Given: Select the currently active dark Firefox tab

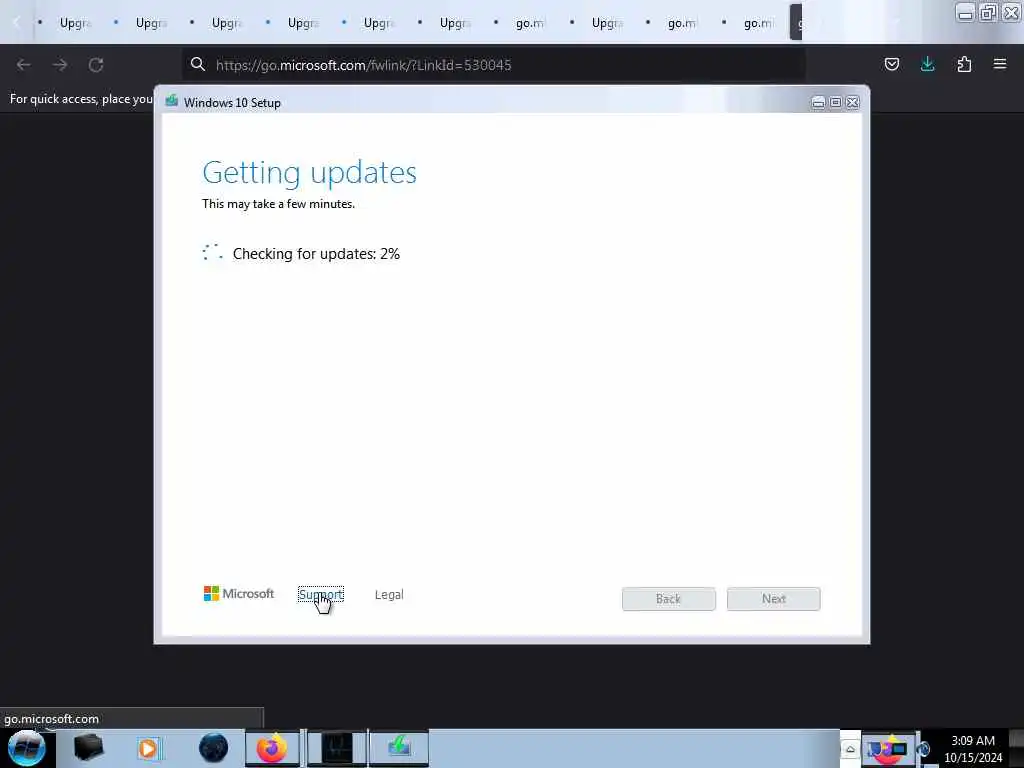Looking at the screenshot, I should (x=796, y=22).
